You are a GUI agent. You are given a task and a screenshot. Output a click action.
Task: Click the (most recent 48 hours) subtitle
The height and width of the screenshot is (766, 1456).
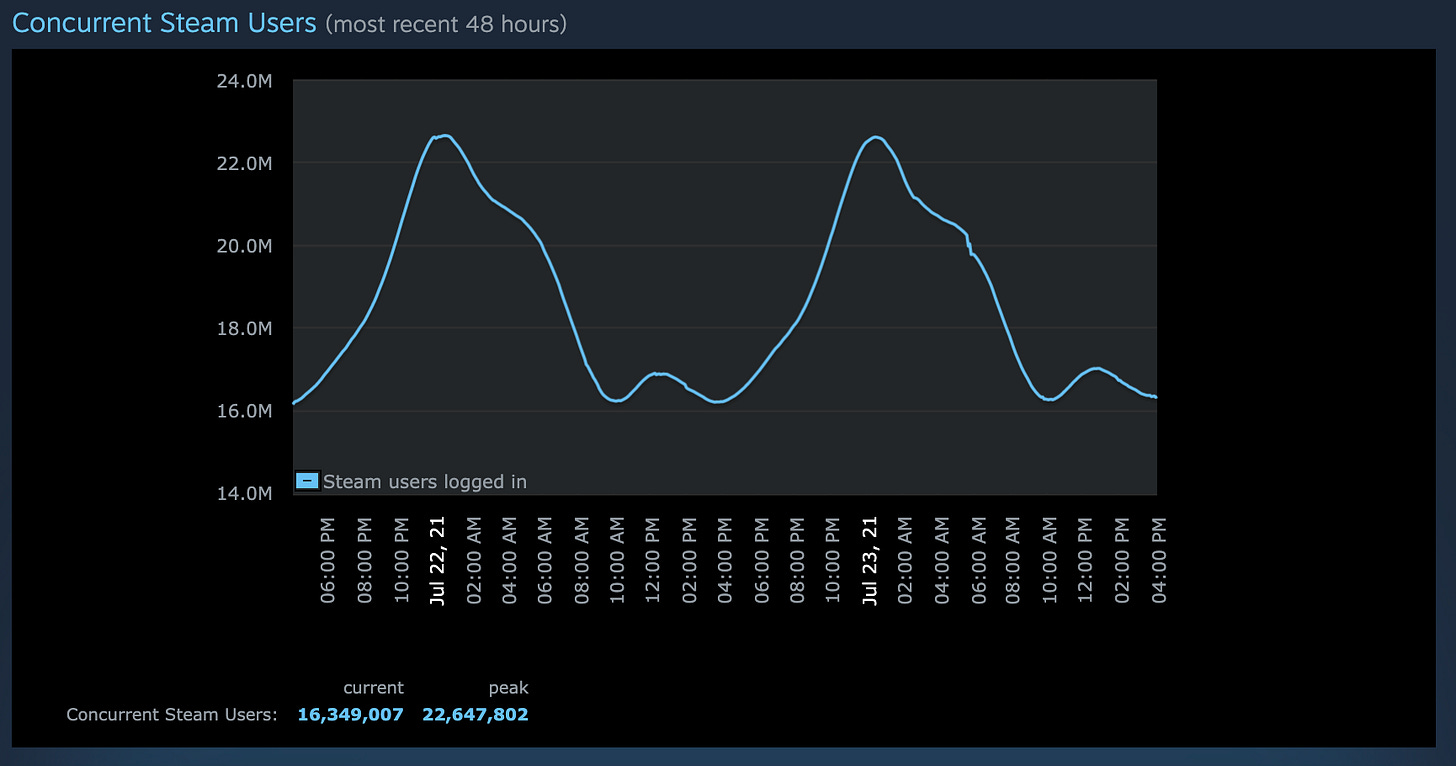coord(446,23)
